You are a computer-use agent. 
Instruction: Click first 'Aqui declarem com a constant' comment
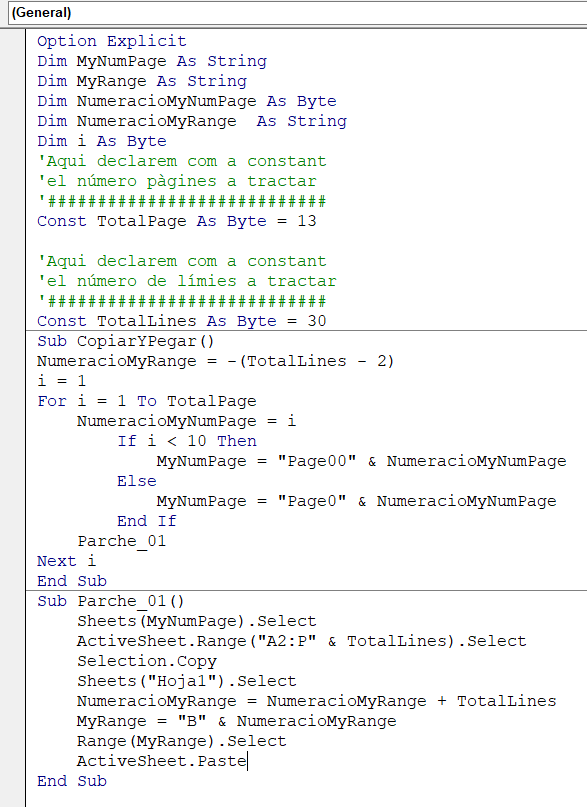click(x=182, y=162)
